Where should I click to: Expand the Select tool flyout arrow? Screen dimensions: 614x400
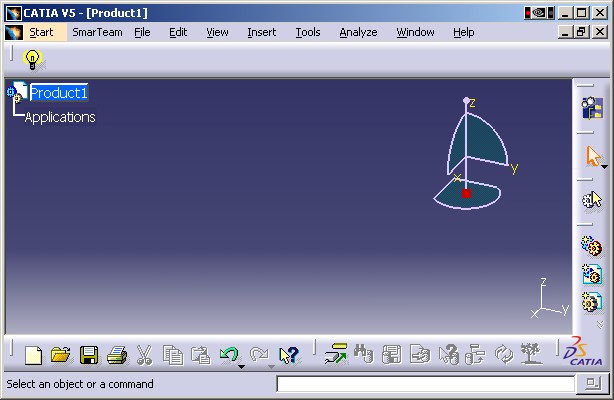pyautogui.click(x=605, y=167)
